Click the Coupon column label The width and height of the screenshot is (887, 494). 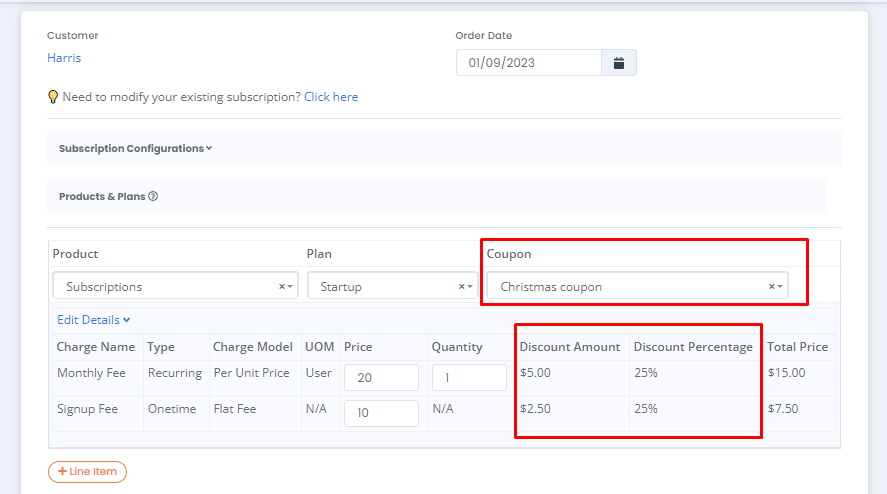point(509,254)
